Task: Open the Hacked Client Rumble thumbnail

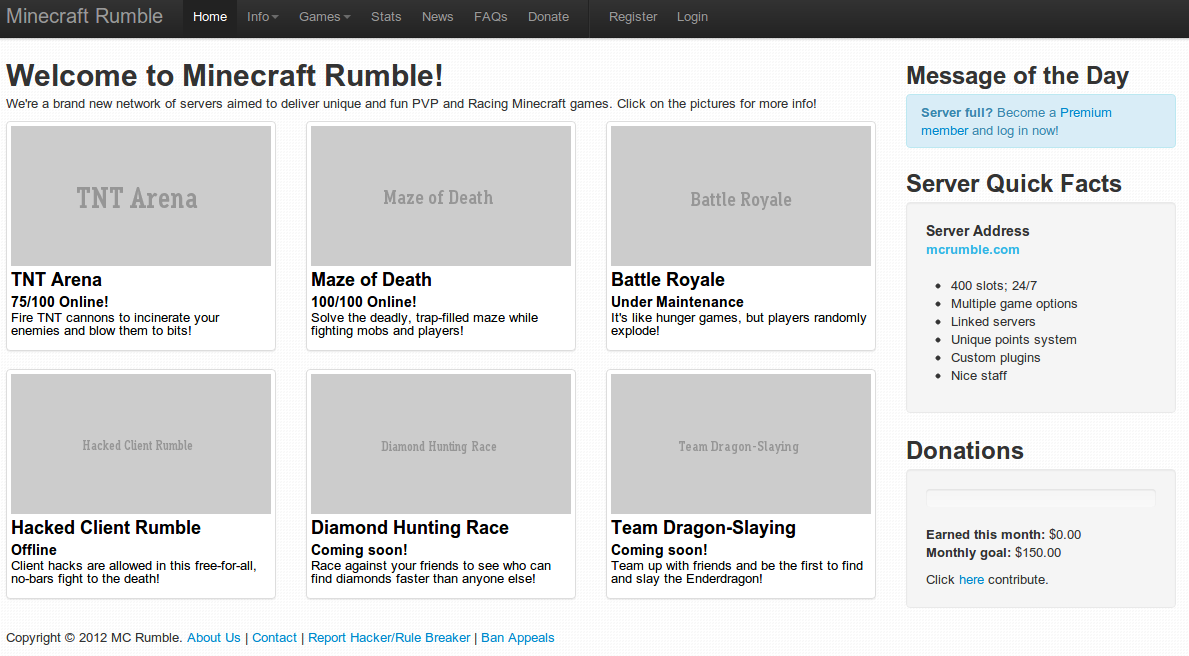Action: tap(141, 444)
